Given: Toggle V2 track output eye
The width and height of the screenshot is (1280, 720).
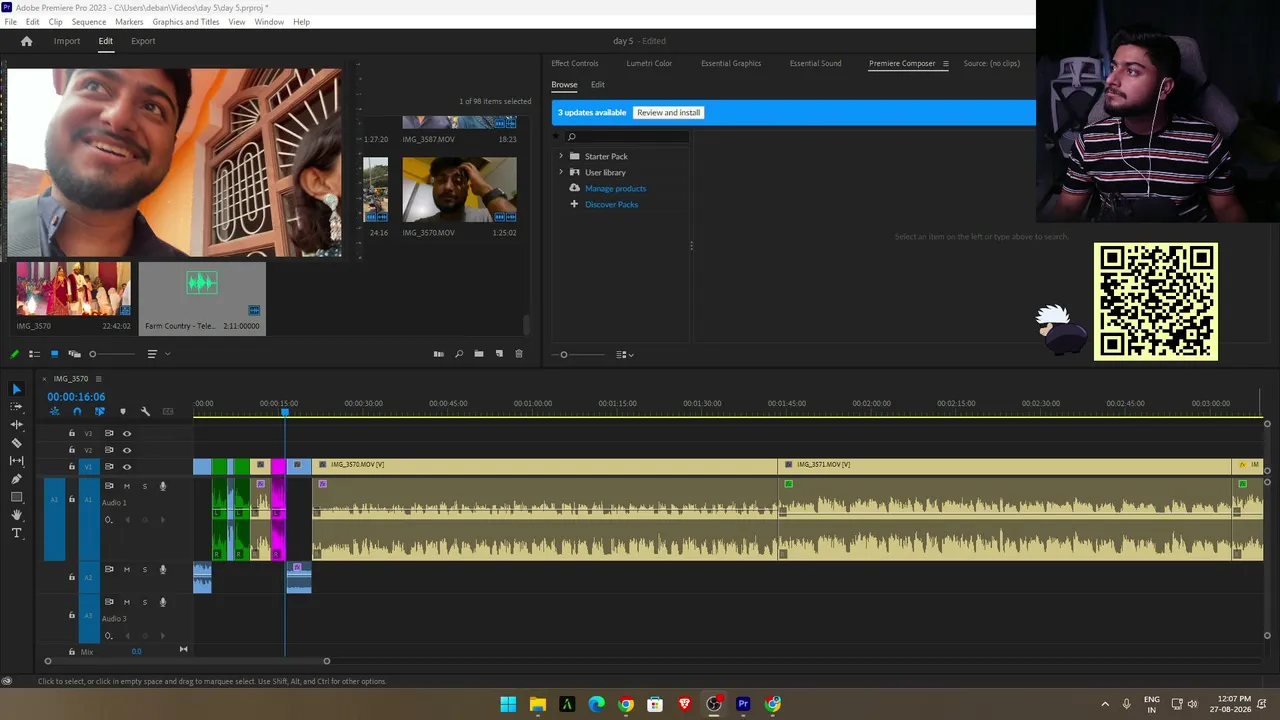Looking at the screenshot, I should (127, 450).
